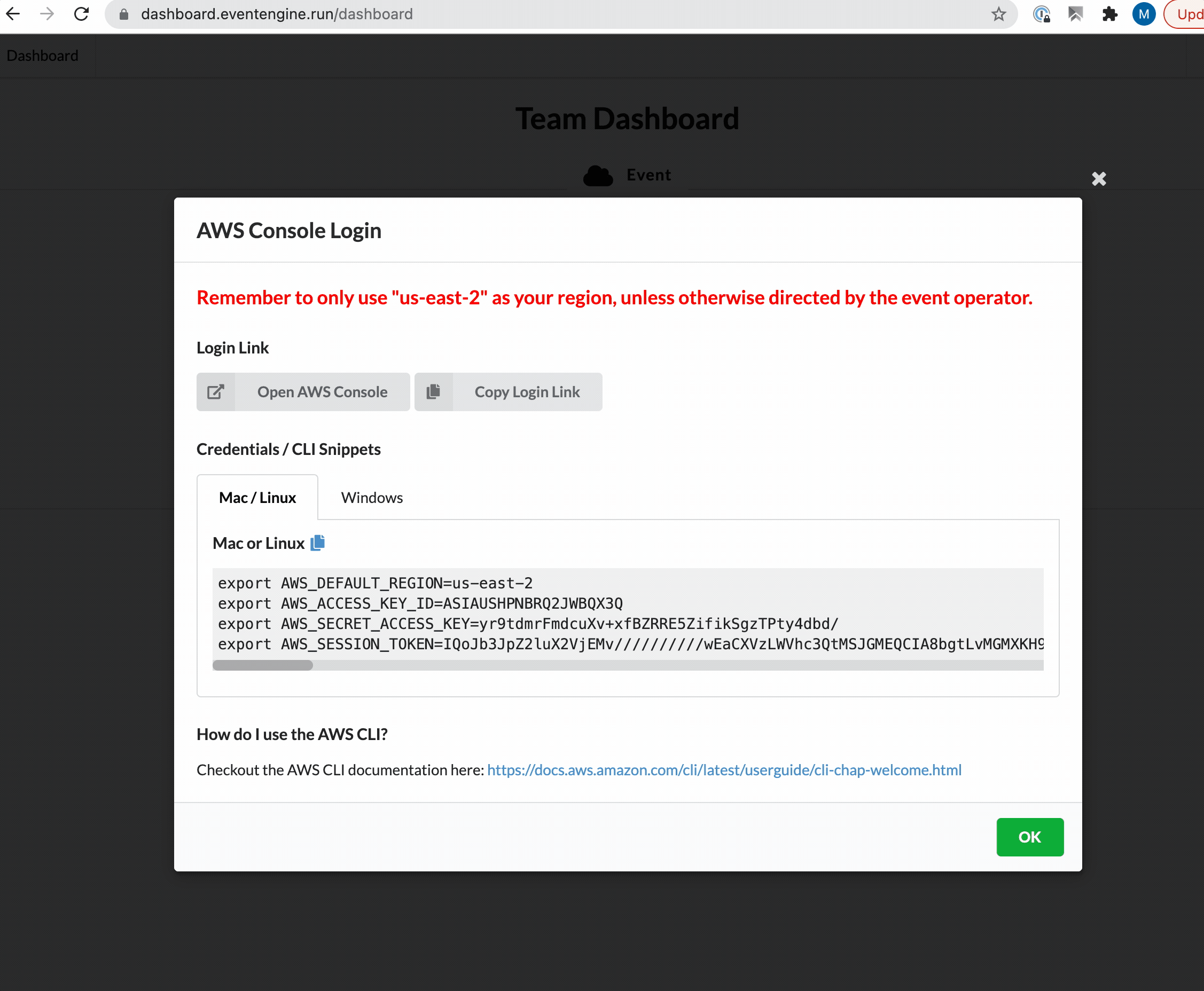
Task: Select the Mac / Linux tab
Action: tap(257, 497)
